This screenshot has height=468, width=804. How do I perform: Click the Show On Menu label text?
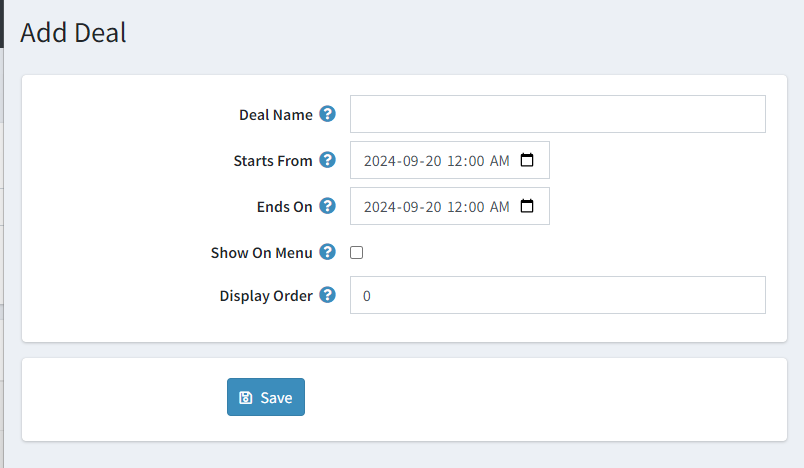tap(262, 253)
